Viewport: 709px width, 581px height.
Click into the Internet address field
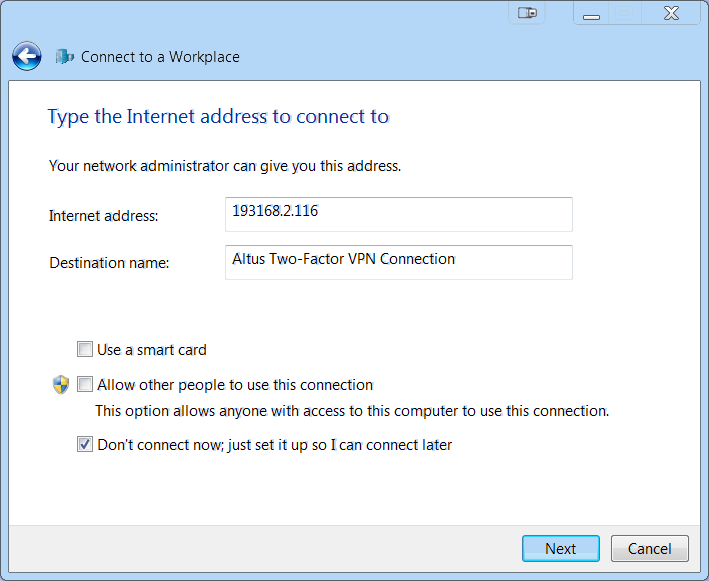point(398,213)
